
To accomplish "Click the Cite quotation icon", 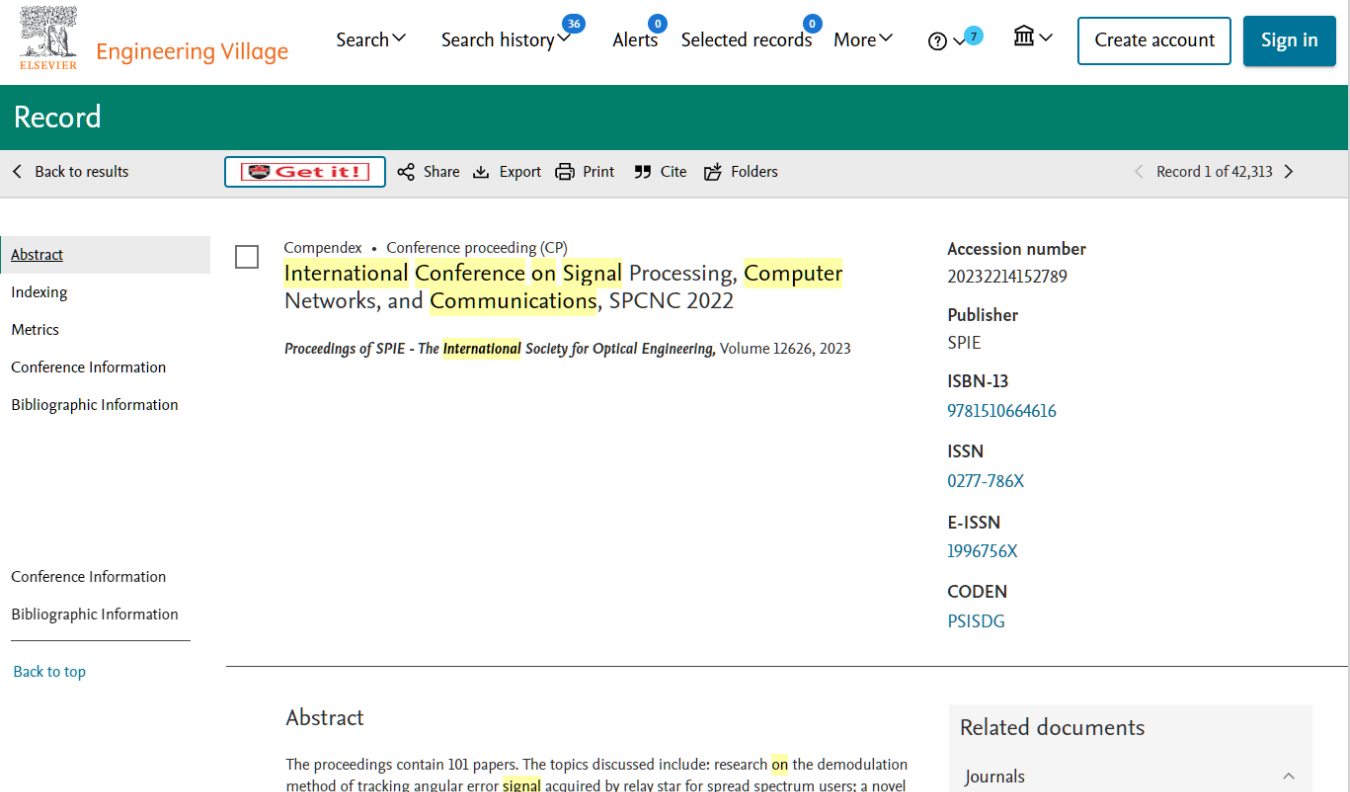I will click(x=643, y=172).
